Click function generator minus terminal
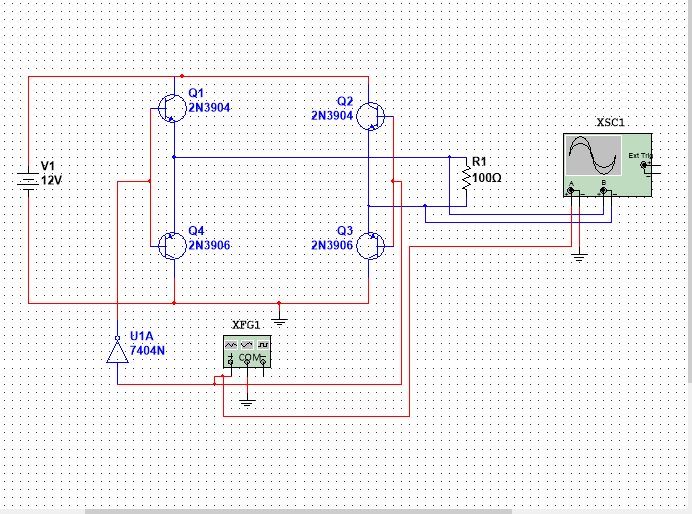The image size is (692, 514). [x=263, y=362]
